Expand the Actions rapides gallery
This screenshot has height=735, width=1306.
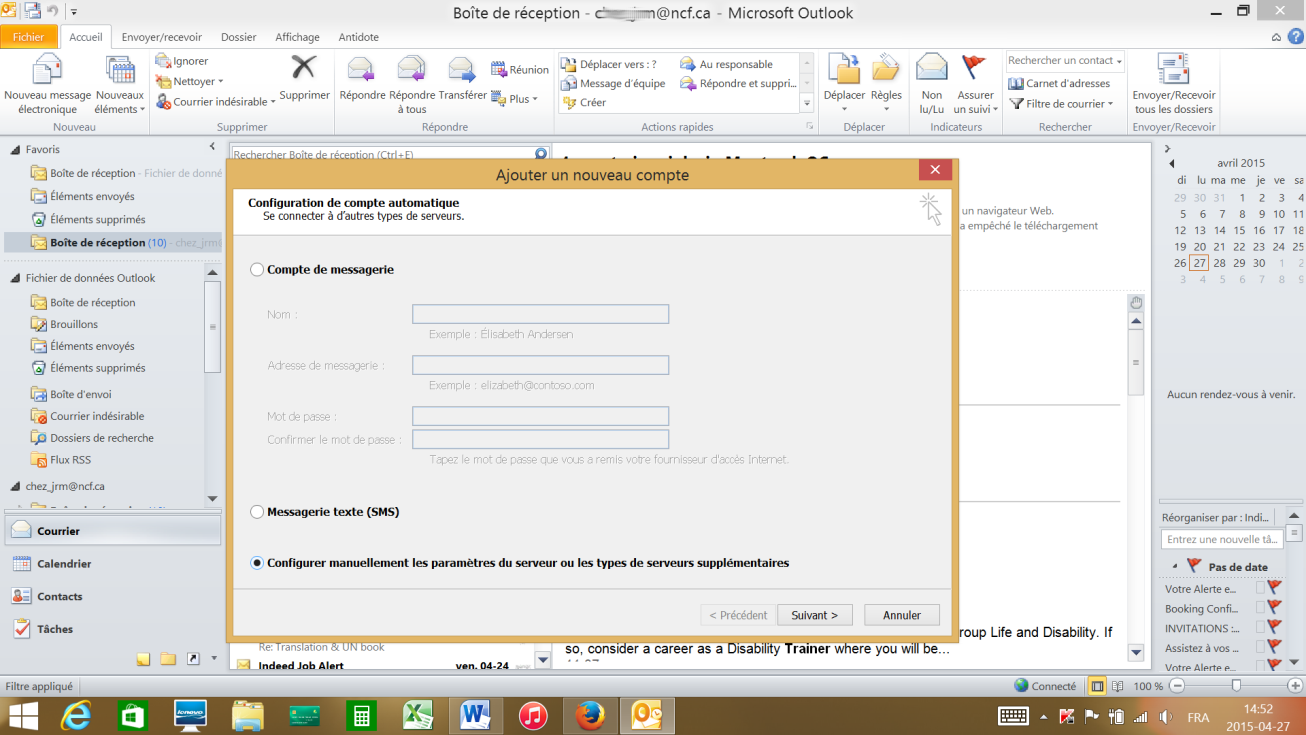point(806,103)
